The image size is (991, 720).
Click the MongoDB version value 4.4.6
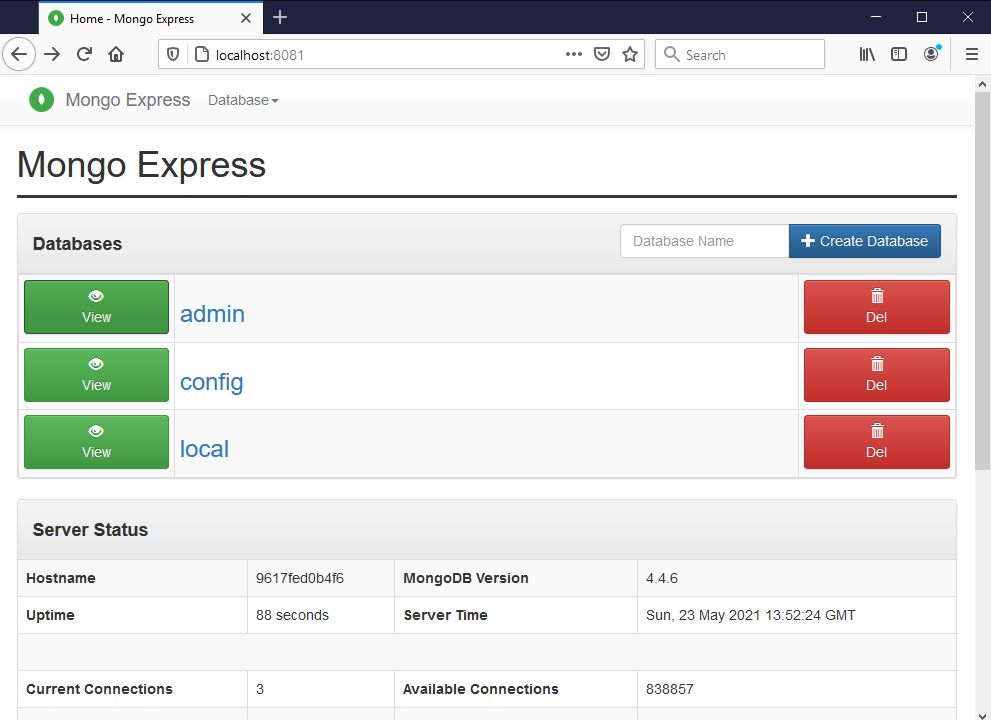tap(662, 578)
